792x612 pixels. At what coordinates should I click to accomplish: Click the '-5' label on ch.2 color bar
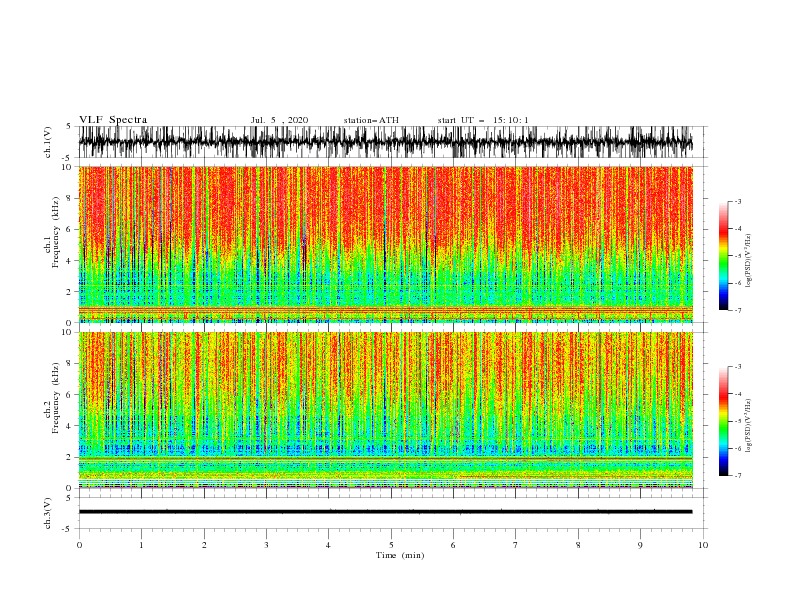(738, 421)
